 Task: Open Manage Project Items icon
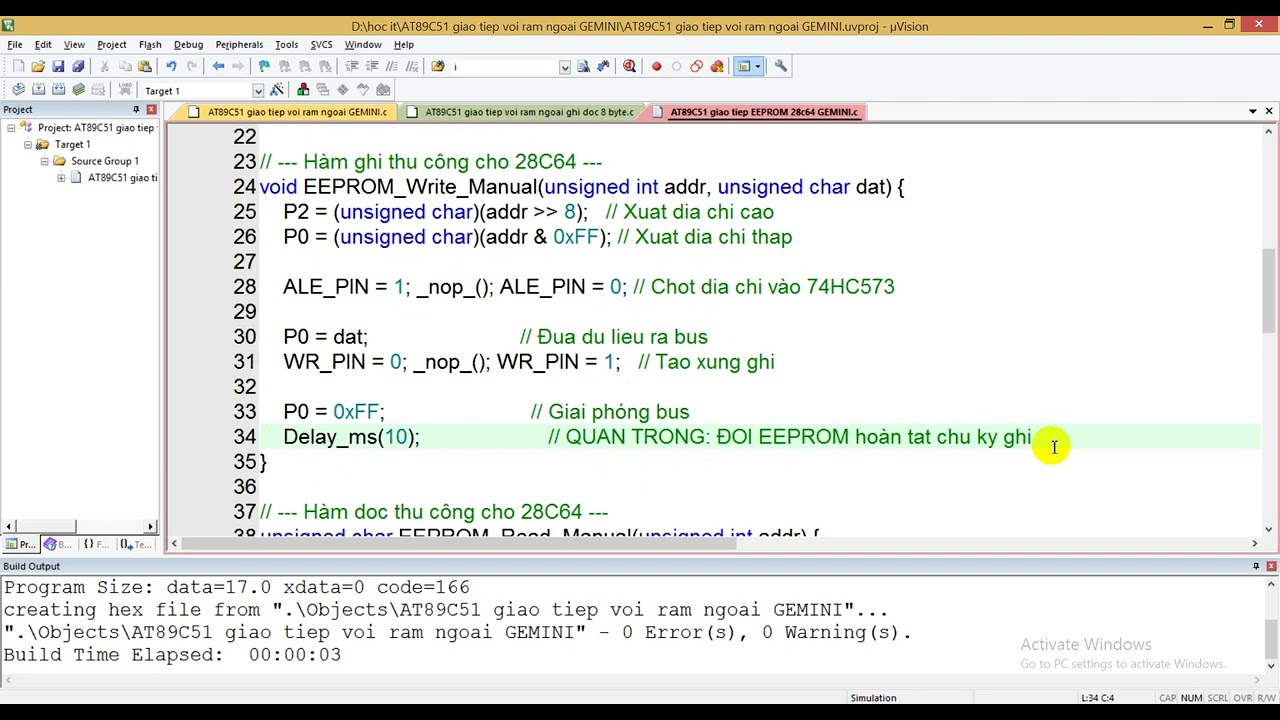303,90
